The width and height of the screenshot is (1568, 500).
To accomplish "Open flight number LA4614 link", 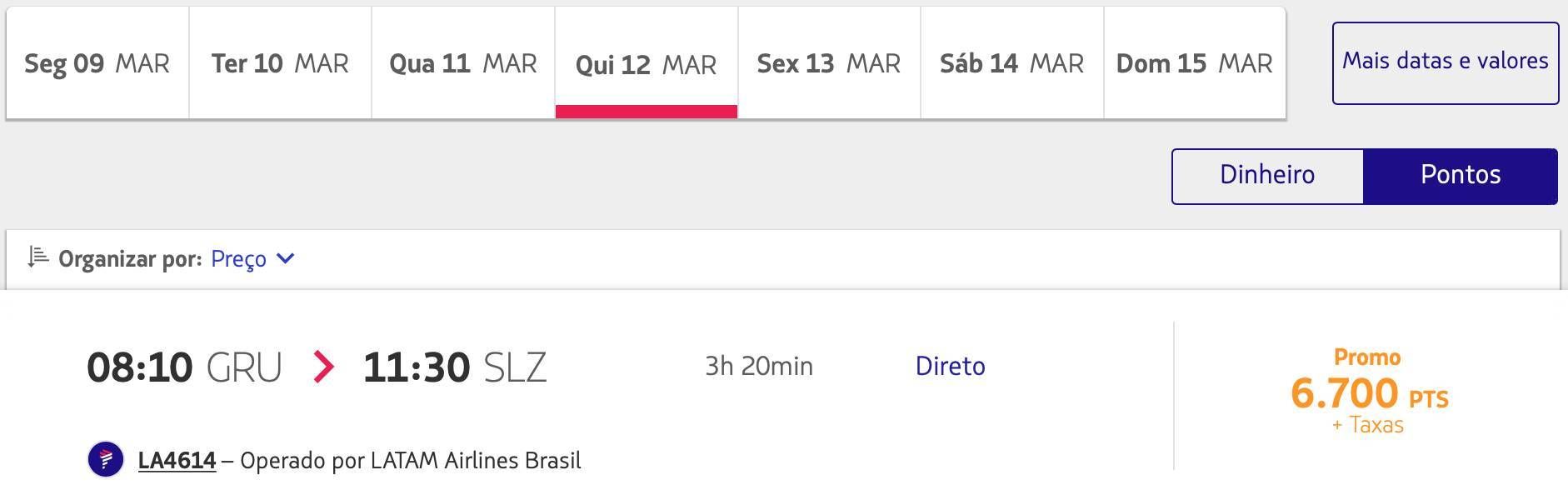I will coord(177,460).
